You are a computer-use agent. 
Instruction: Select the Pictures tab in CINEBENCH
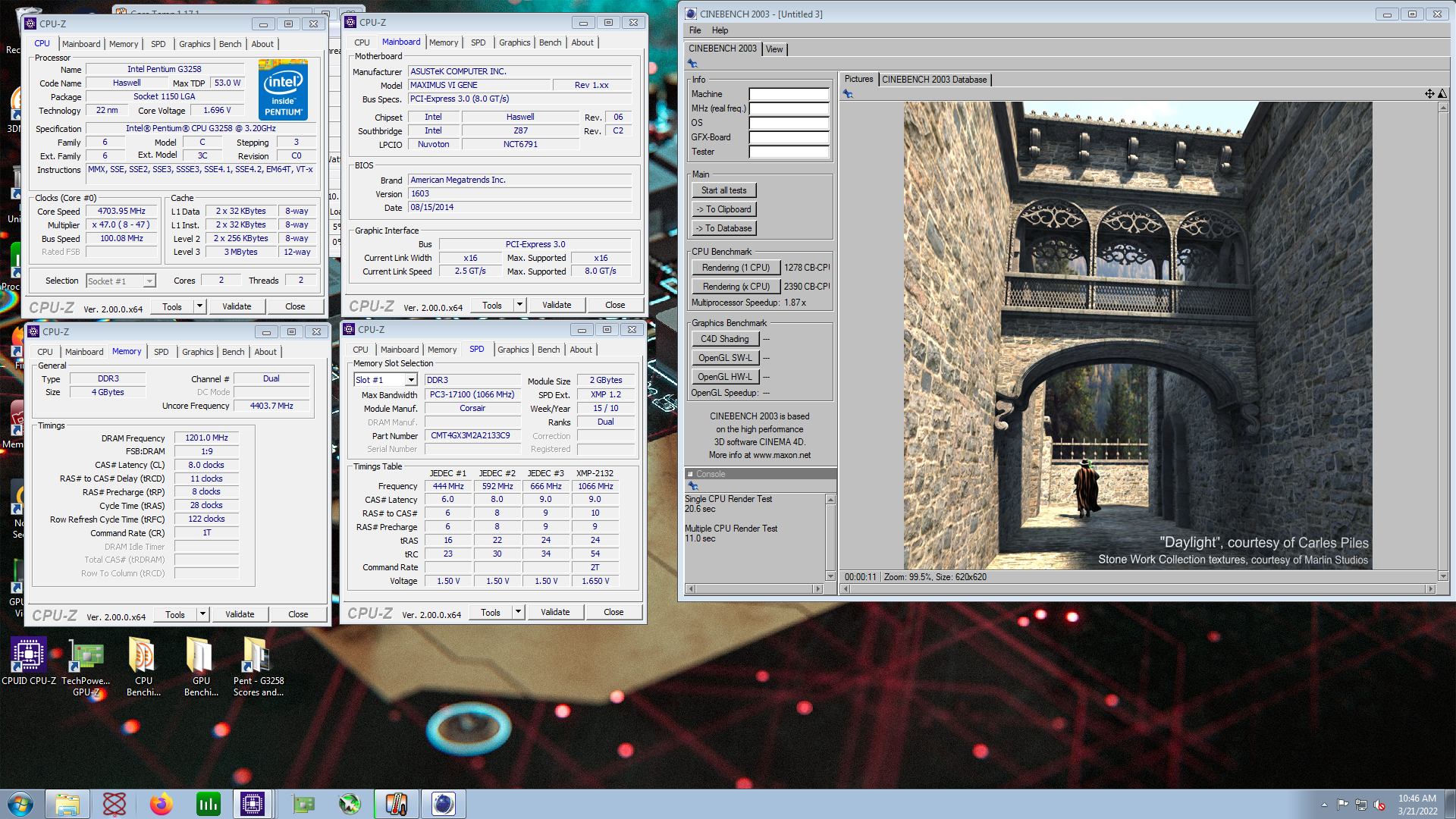[859, 79]
